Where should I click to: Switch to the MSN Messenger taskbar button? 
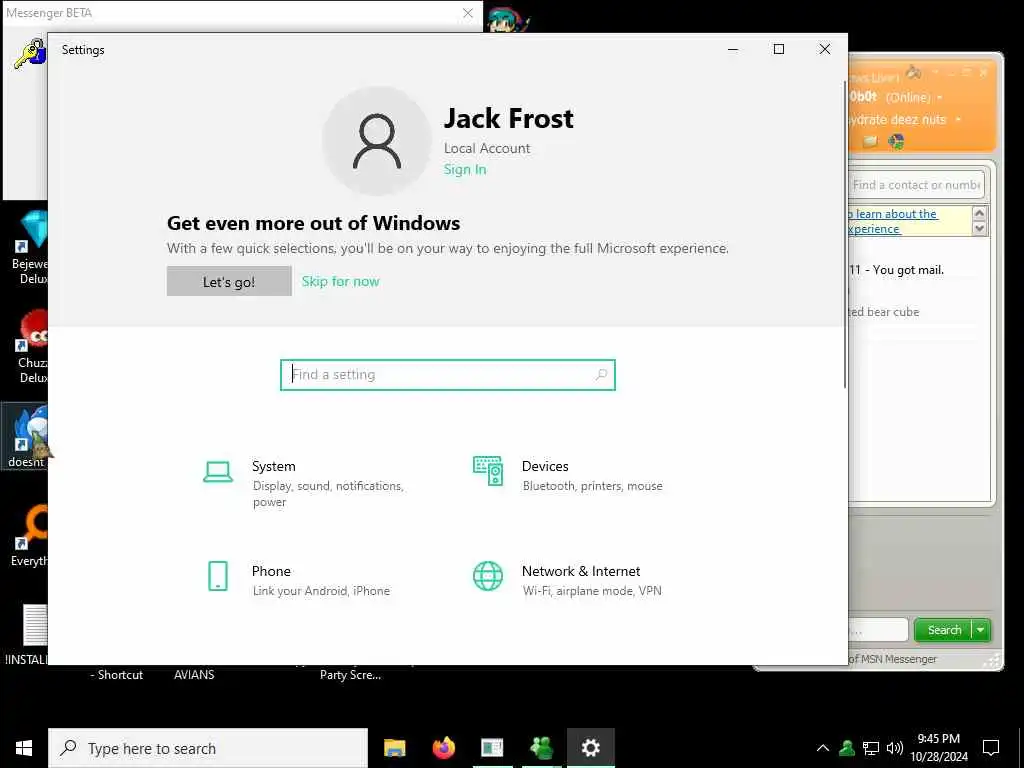[541, 748]
